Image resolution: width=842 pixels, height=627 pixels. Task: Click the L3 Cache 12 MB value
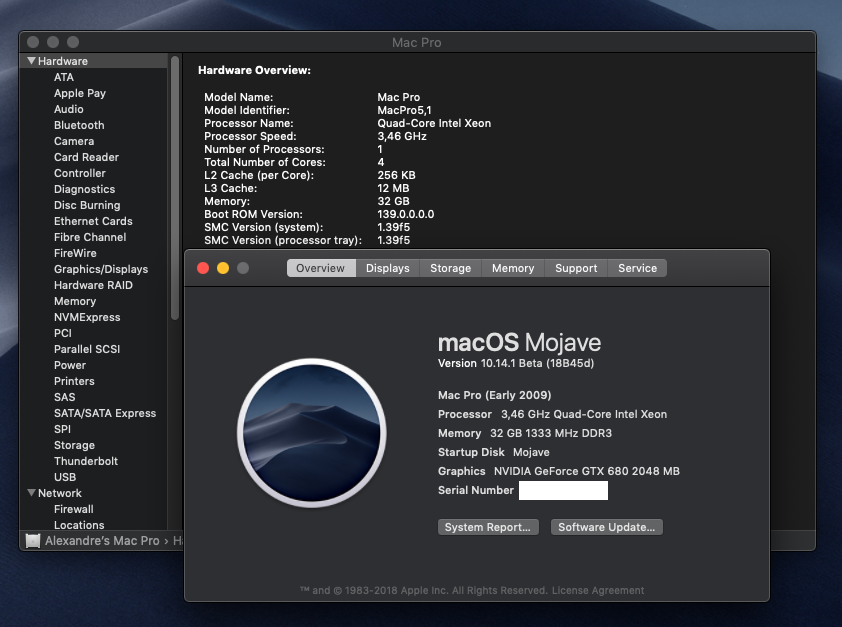(x=393, y=188)
